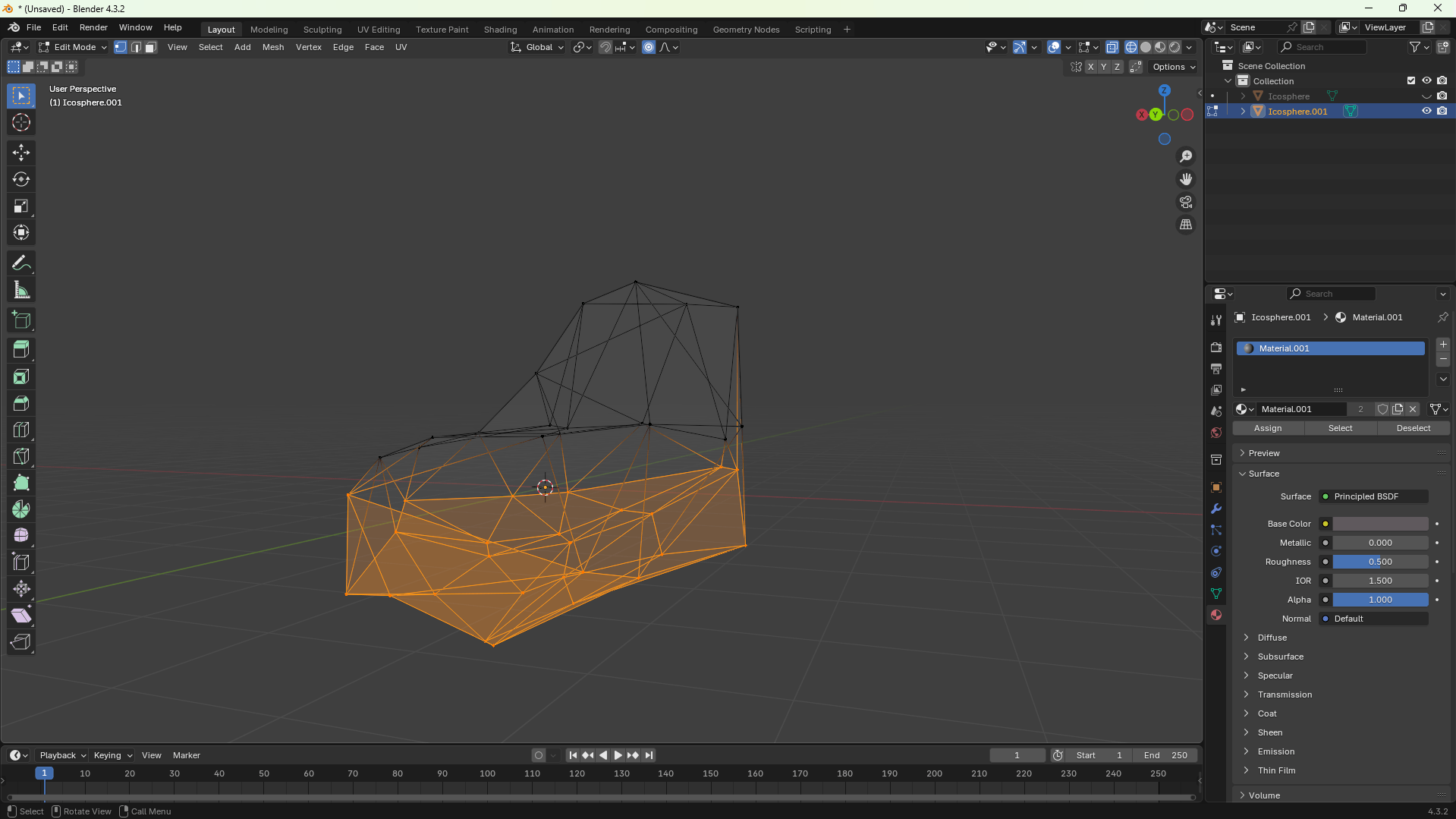Select the Smooth tool
1456x819 pixels.
point(21,537)
